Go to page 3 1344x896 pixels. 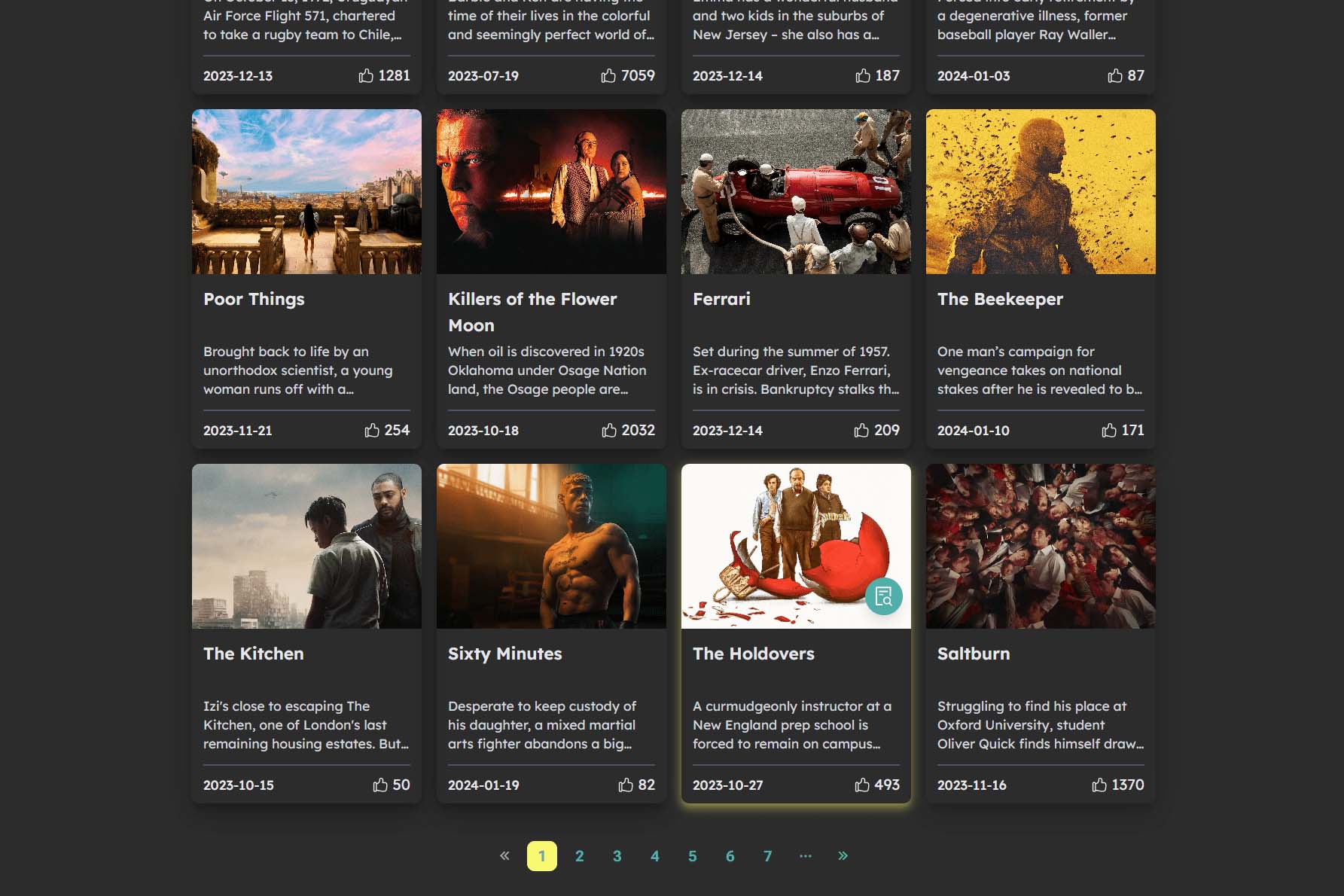(x=617, y=856)
